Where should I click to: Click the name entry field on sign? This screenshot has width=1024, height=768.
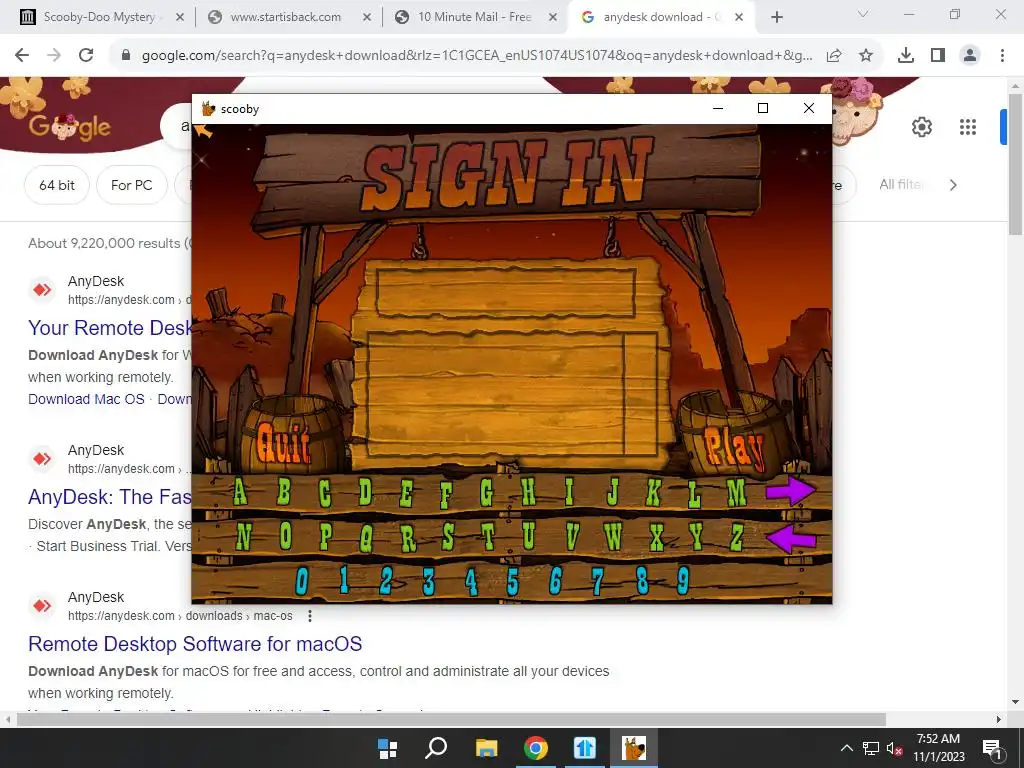[x=505, y=293]
